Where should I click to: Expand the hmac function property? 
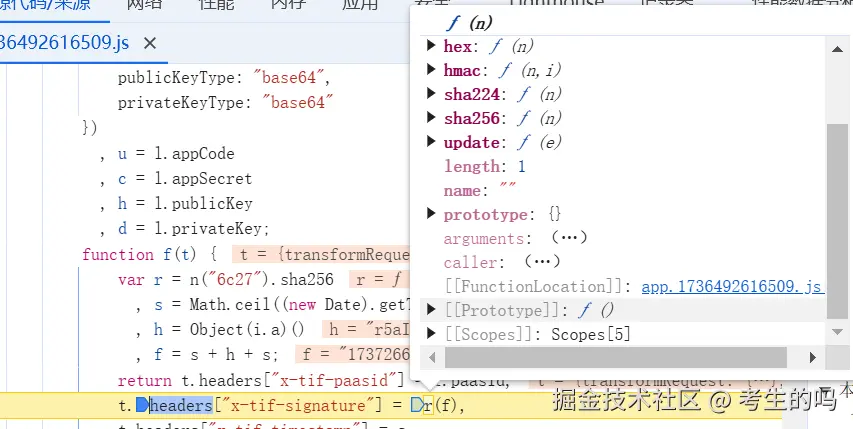431,69
